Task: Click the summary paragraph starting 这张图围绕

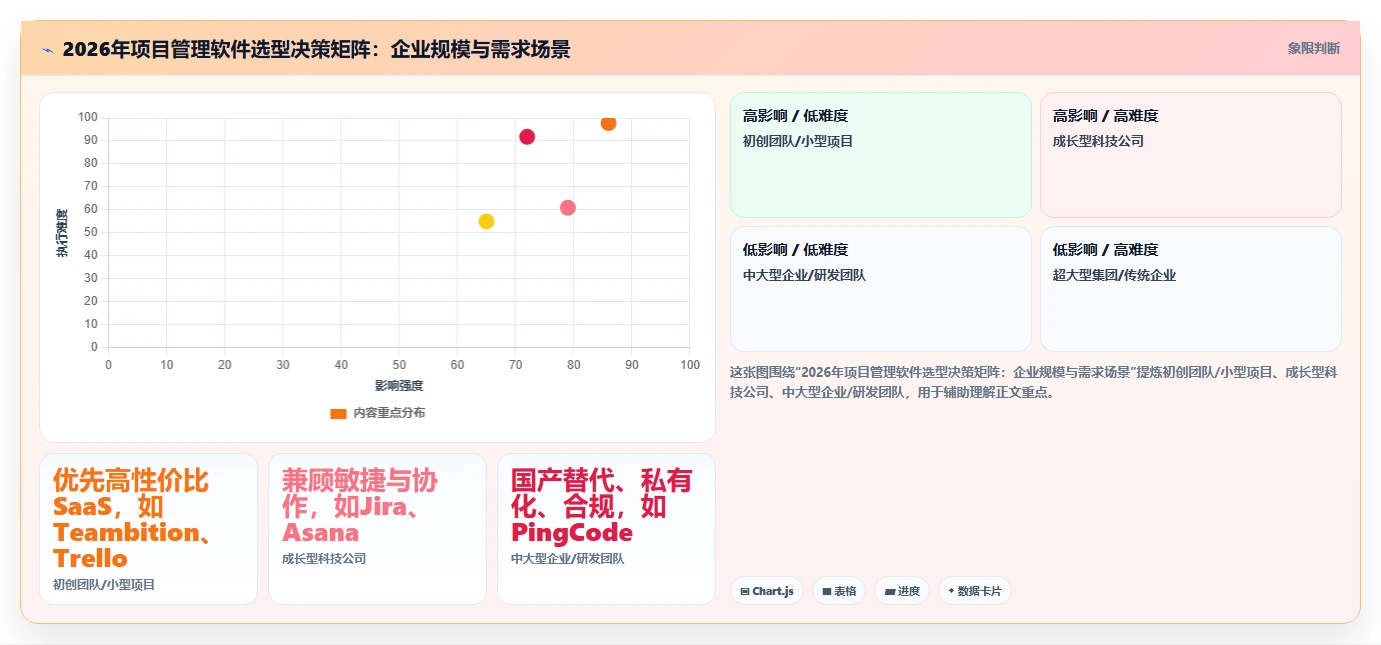Action: (1034, 382)
